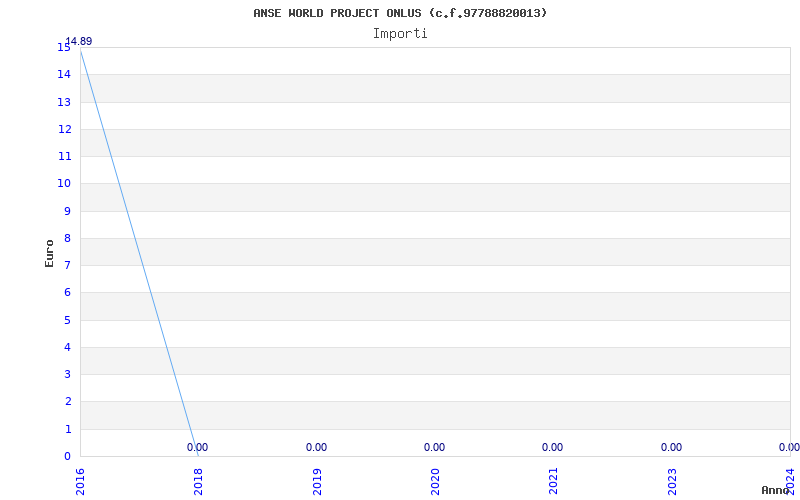Select the 2019 year label on x-axis
The height and width of the screenshot is (500, 800).
317,482
